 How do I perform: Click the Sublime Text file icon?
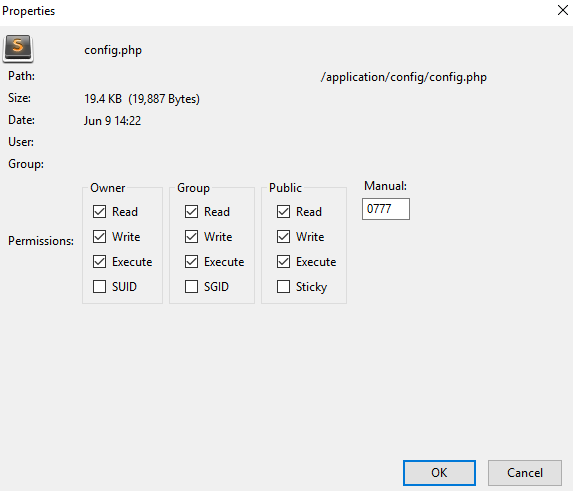click(x=18, y=48)
